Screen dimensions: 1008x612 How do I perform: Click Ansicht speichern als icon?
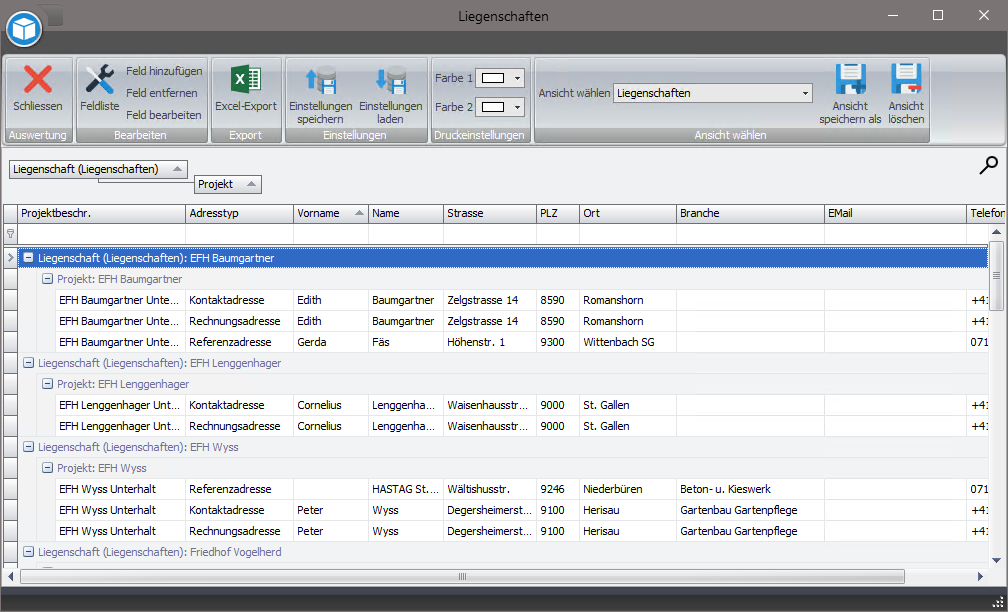[x=850, y=79]
